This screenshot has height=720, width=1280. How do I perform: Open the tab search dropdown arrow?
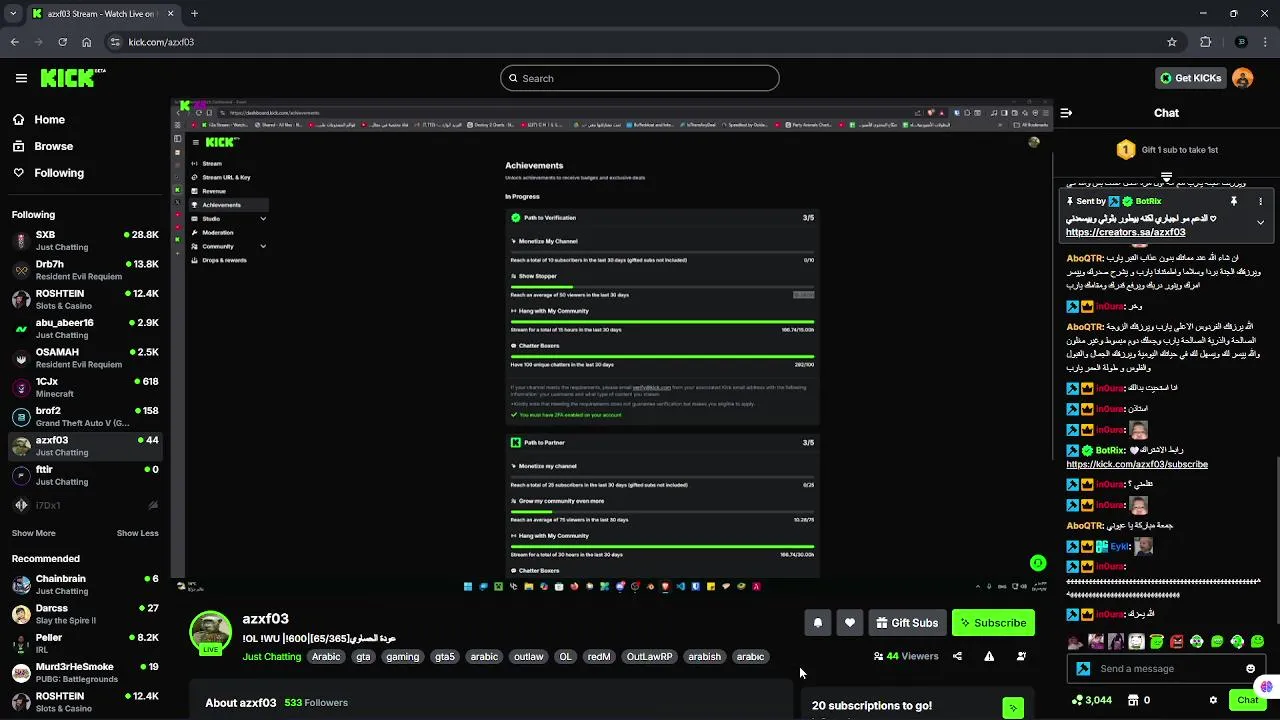click(x=13, y=14)
